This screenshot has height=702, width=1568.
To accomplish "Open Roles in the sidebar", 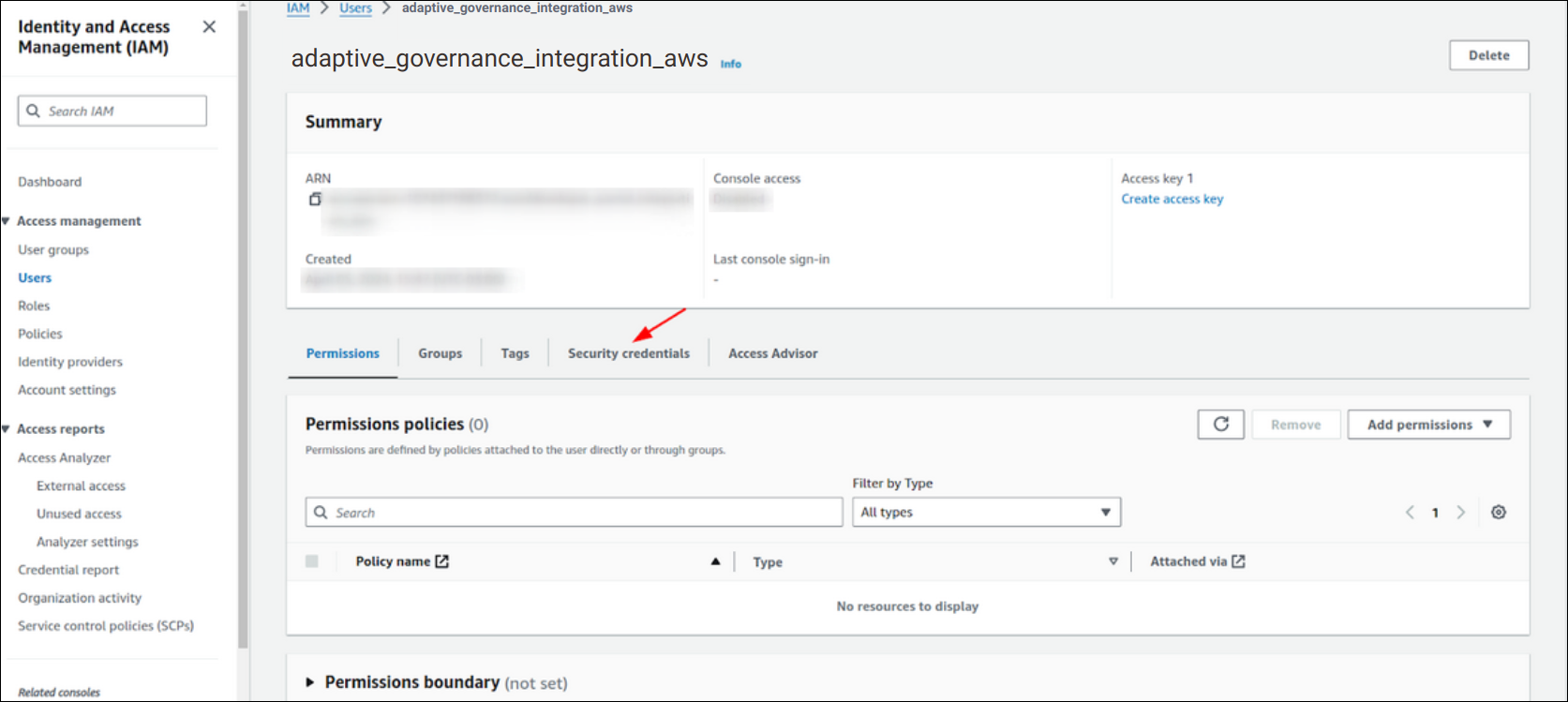I will pyautogui.click(x=34, y=306).
